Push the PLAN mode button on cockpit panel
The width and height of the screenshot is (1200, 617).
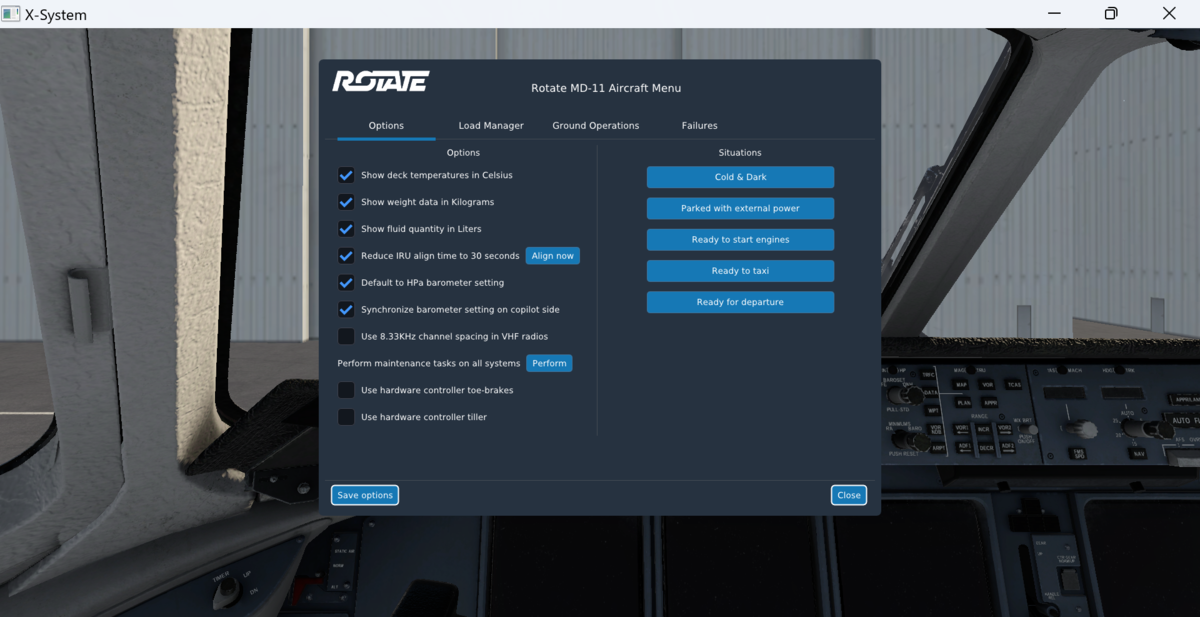[963, 403]
